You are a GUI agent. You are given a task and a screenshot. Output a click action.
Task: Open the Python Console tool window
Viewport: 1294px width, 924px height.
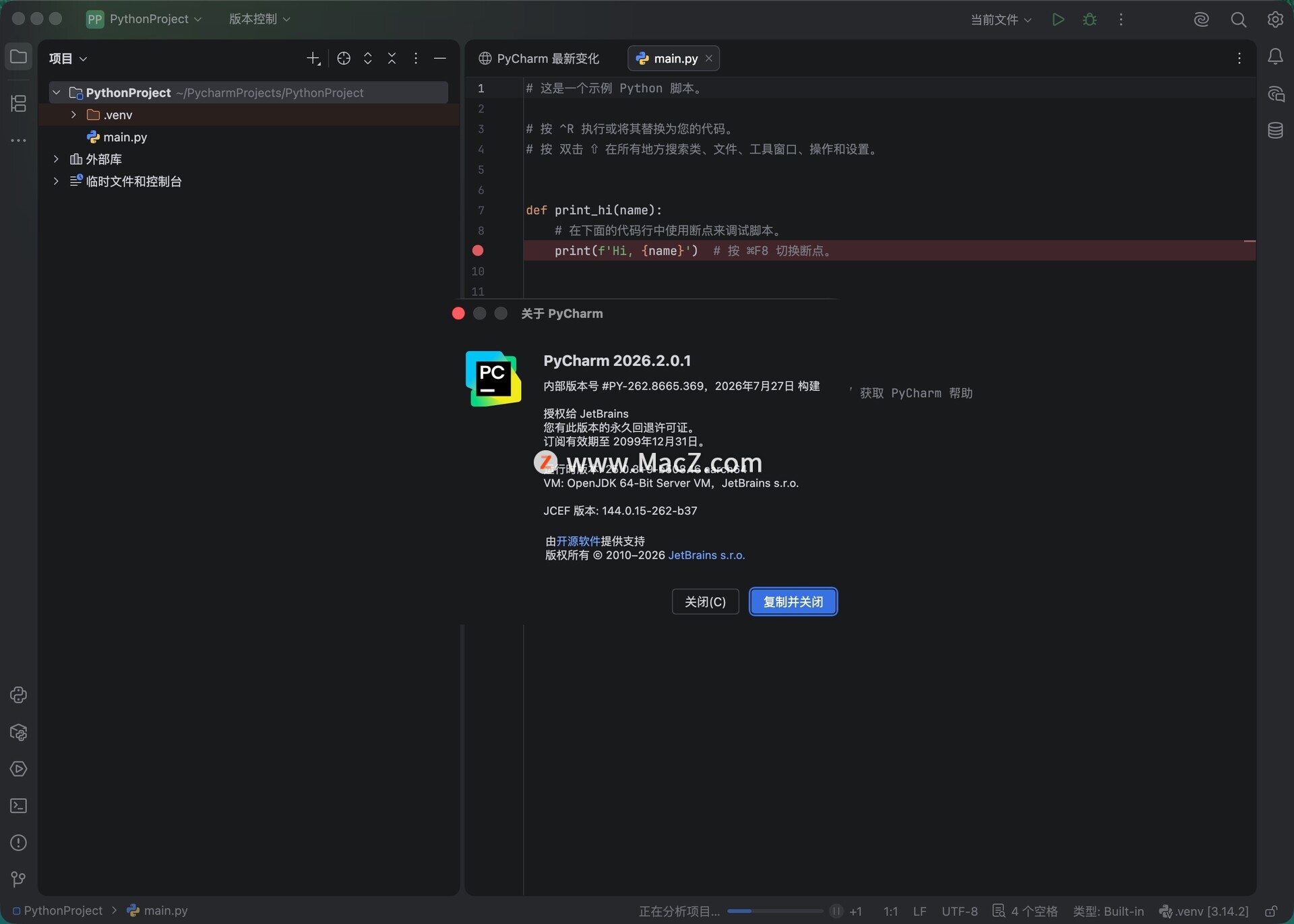pyautogui.click(x=18, y=695)
